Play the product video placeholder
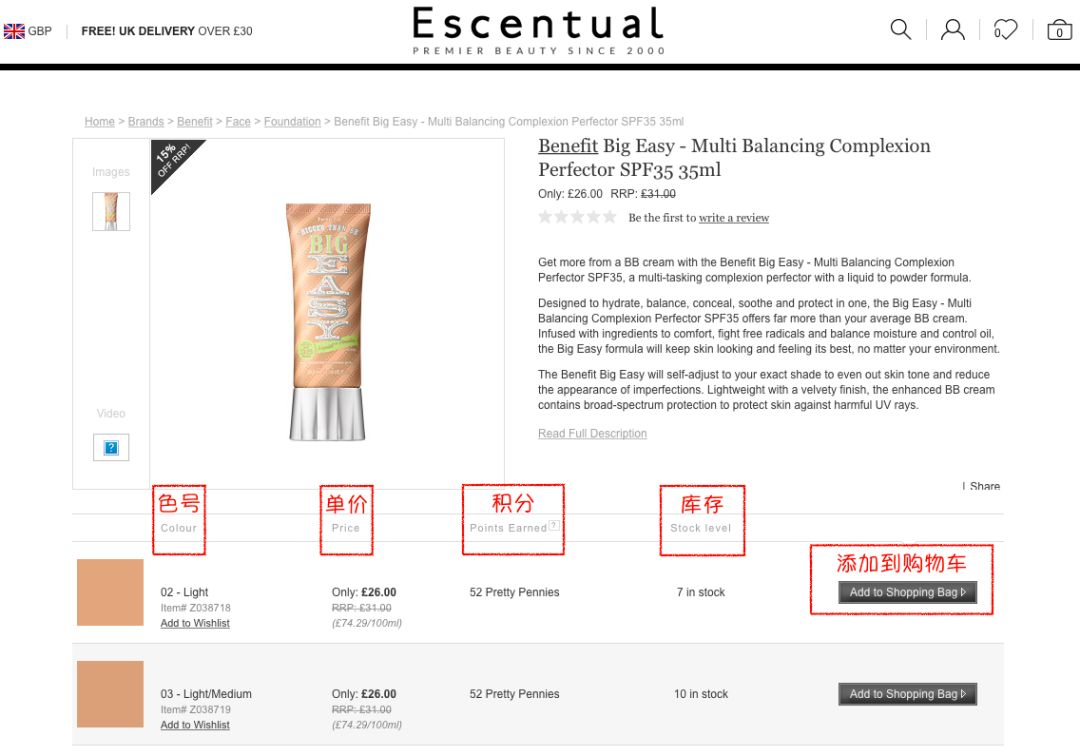 (x=111, y=447)
